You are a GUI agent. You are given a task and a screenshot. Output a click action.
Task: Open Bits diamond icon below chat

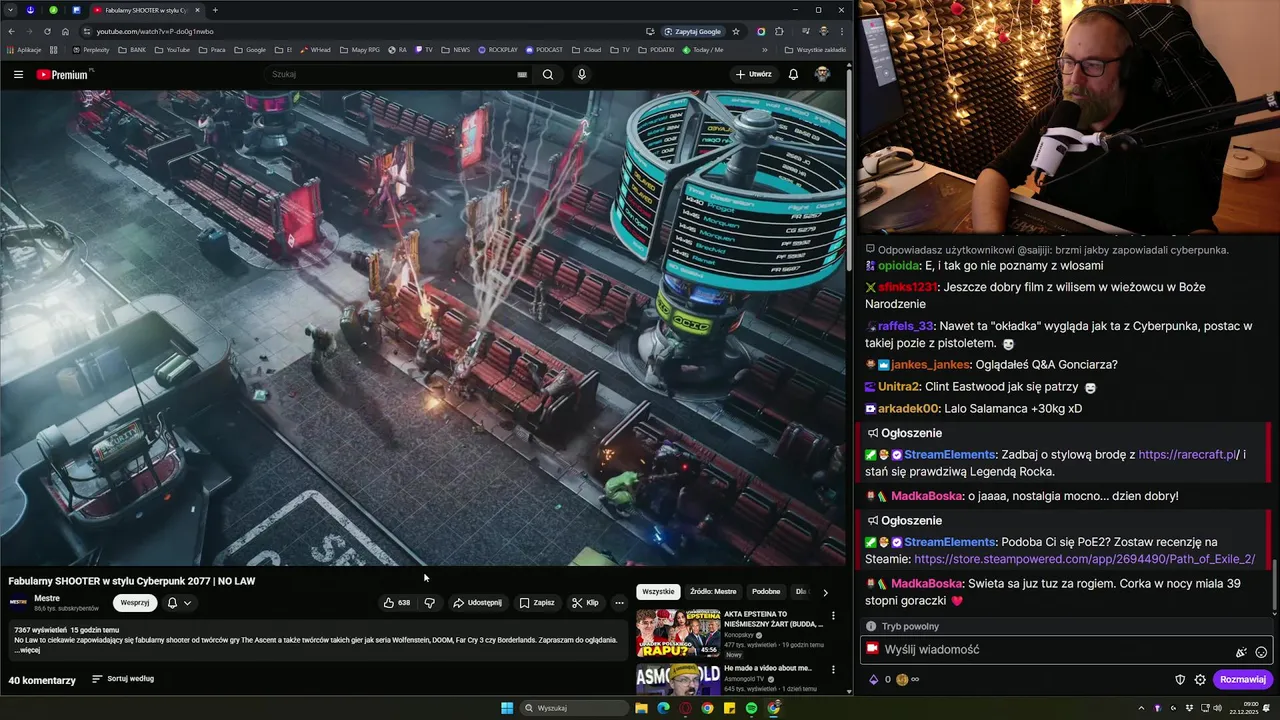coord(873,680)
